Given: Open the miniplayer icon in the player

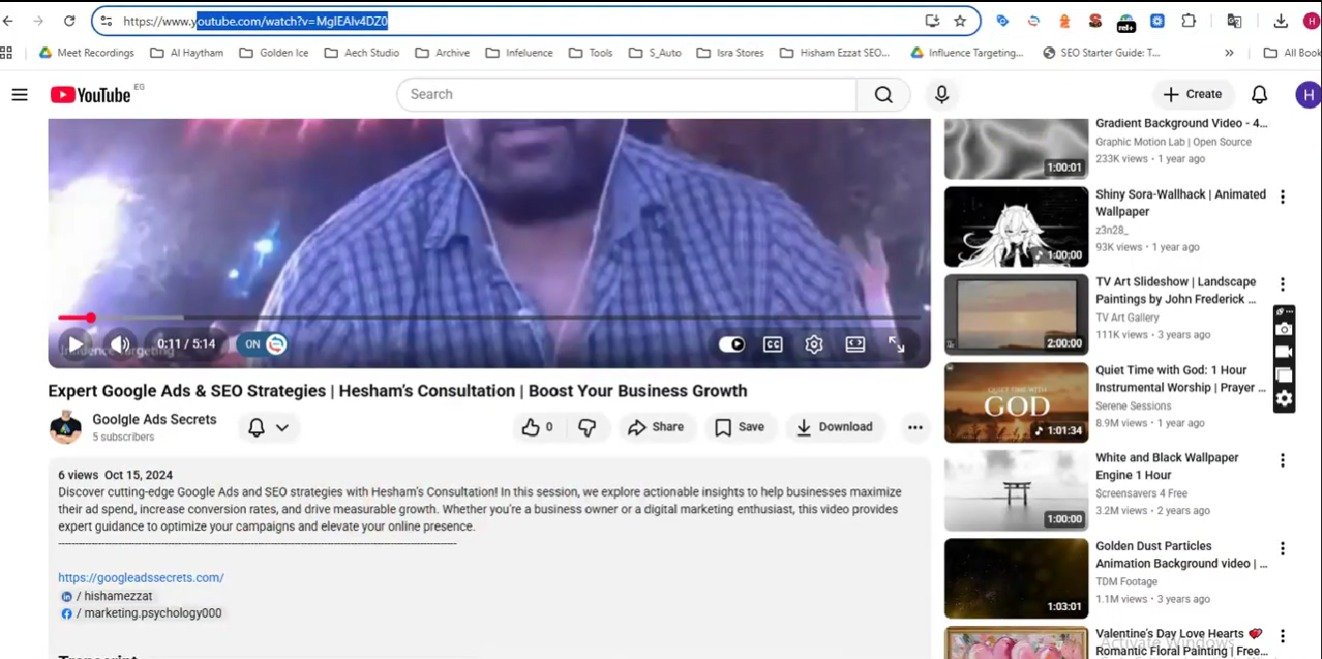Looking at the screenshot, I should point(855,344).
